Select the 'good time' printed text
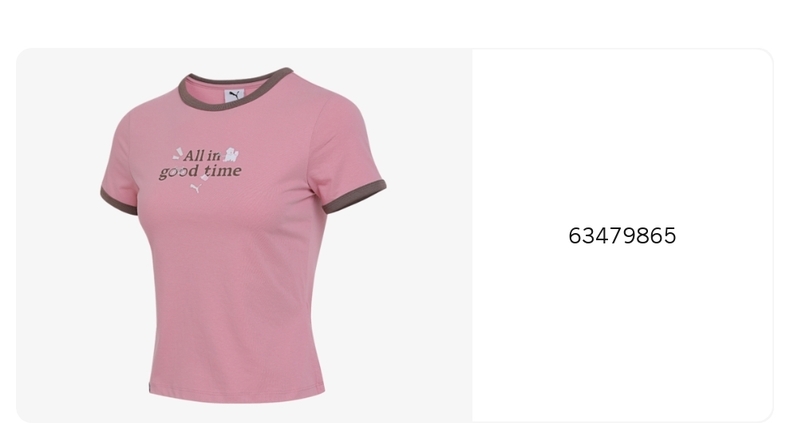The image size is (790, 423). pyautogui.click(x=200, y=172)
